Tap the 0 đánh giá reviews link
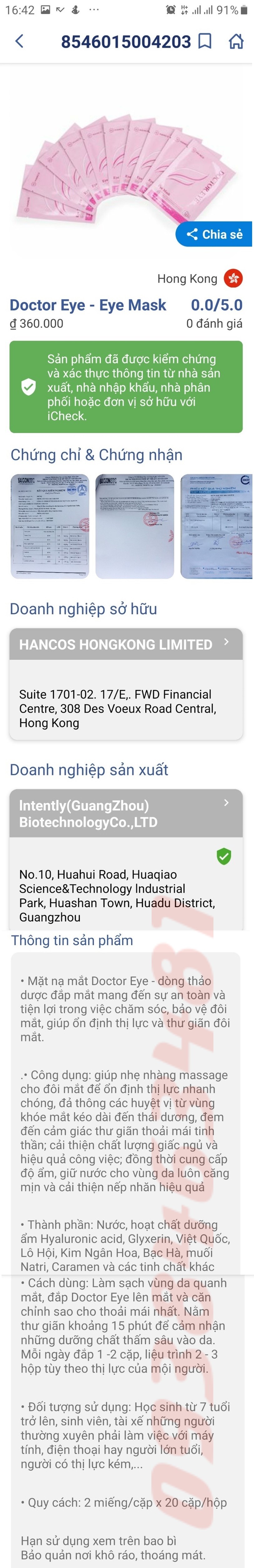254x1568 pixels. 214,323
